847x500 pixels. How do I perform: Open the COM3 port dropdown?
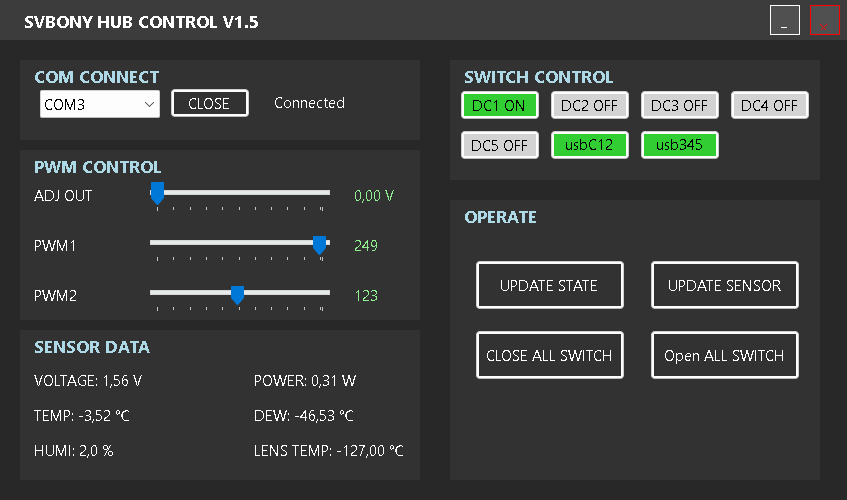click(x=100, y=104)
